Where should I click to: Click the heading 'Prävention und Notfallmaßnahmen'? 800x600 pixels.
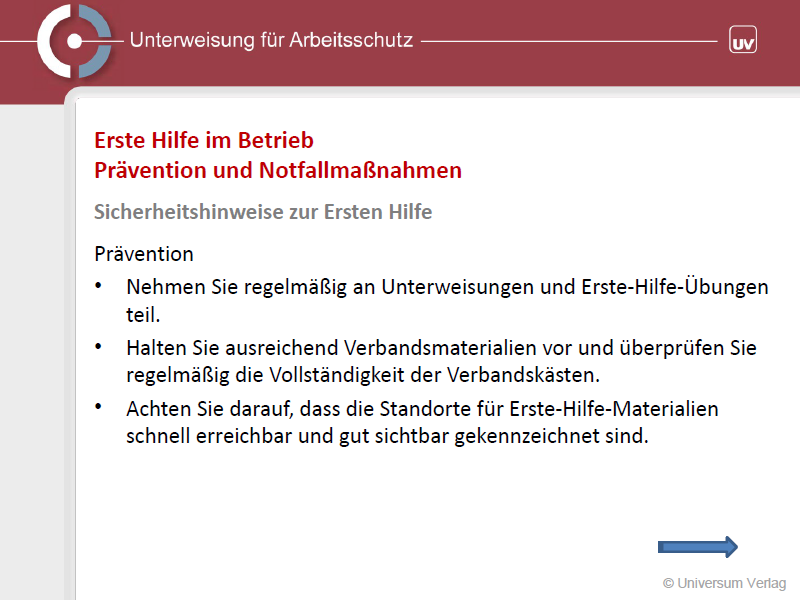coord(278,170)
